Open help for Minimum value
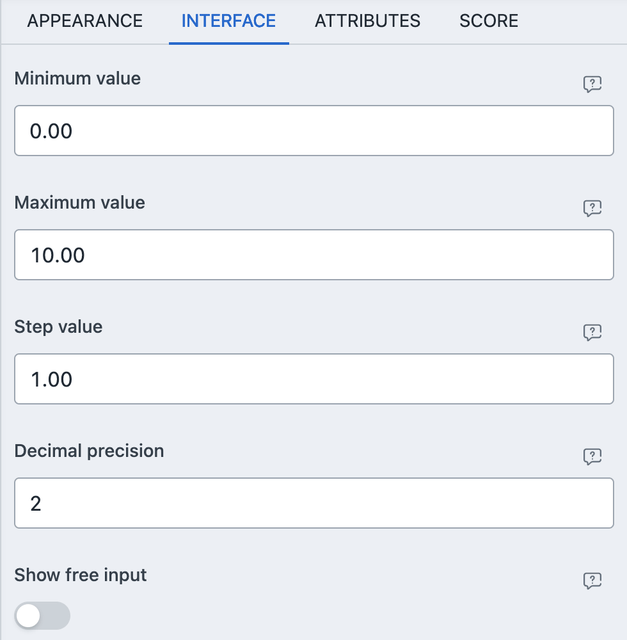This screenshot has height=640, width=627. tap(592, 84)
